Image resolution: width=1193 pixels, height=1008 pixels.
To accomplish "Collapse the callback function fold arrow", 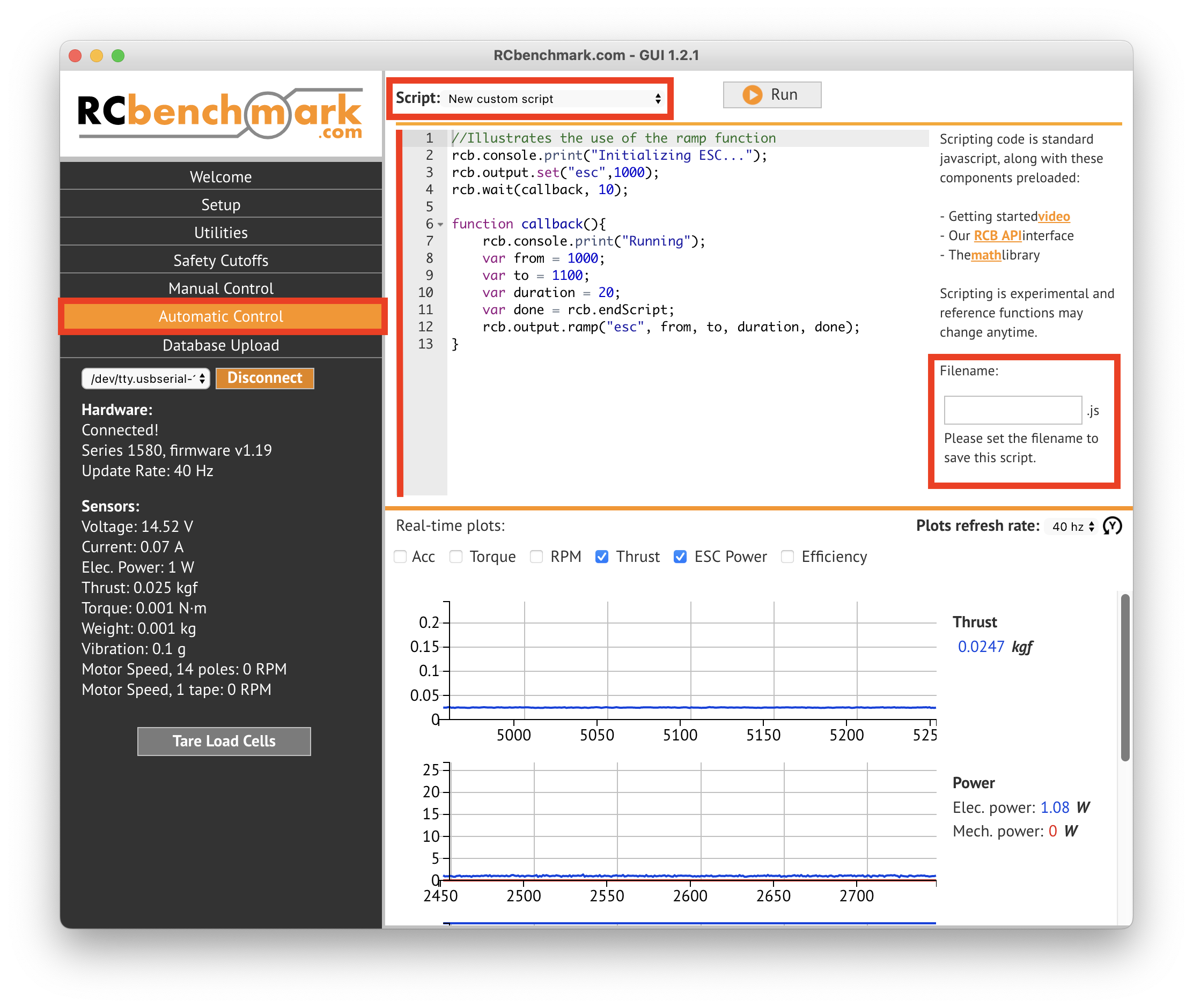I will pyautogui.click(x=440, y=225).
